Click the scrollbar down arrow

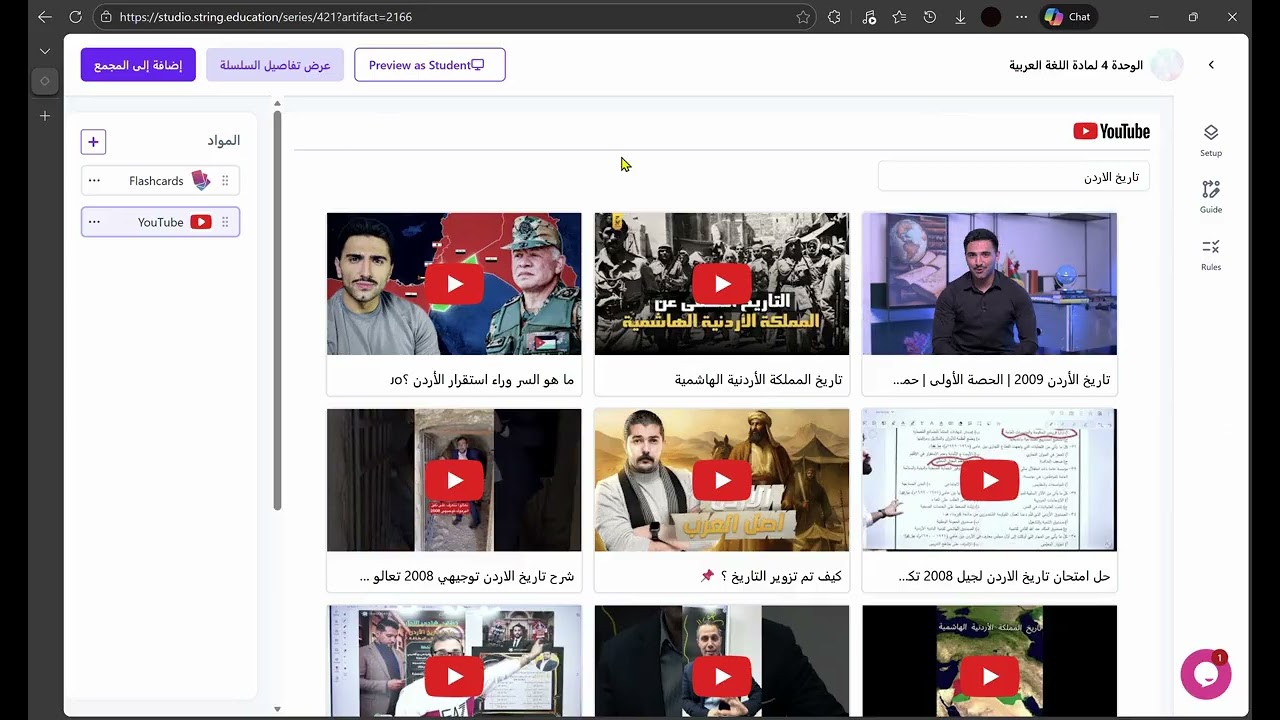277,709
